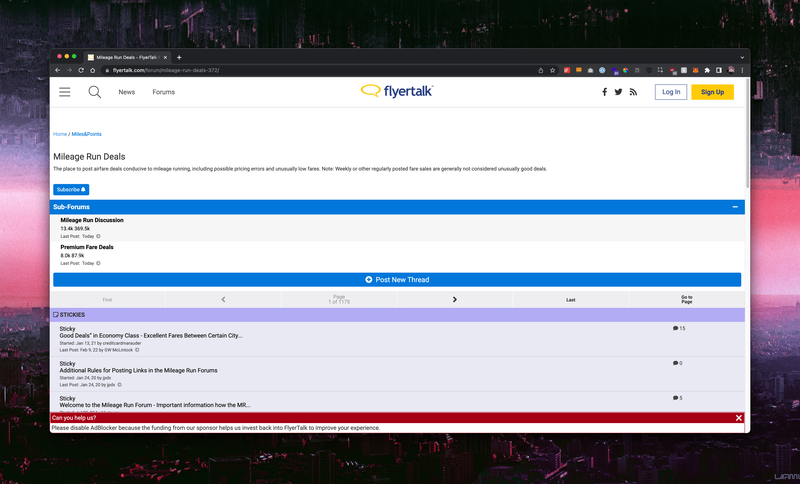Click the page vertical scrollbar
The width and height of the screenshot is (800, 484).
tap(747, 134)
